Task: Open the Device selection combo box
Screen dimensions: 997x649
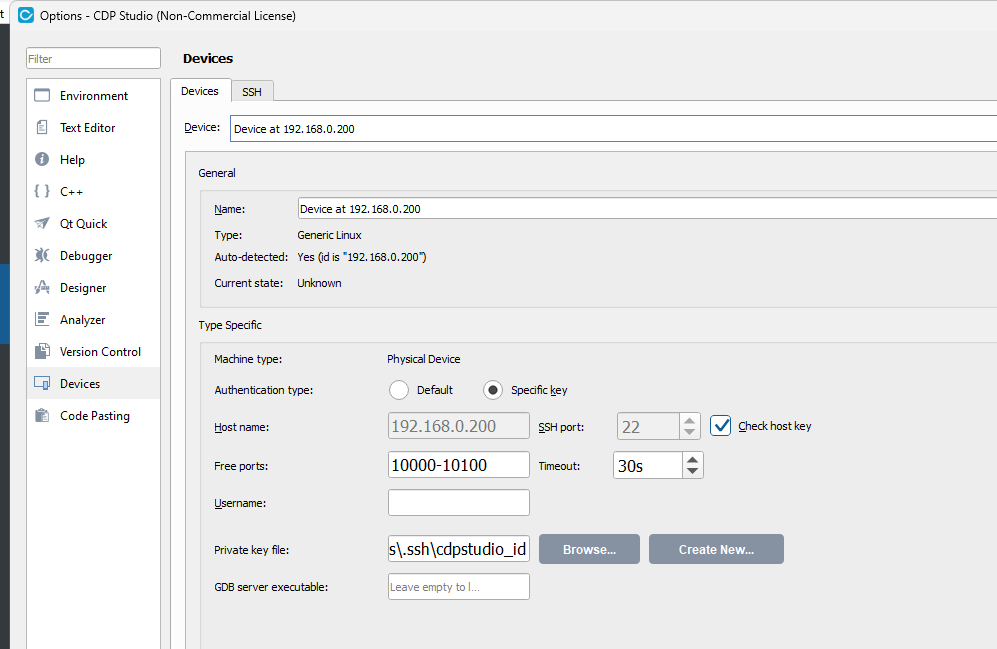Action: click(613, 128)
